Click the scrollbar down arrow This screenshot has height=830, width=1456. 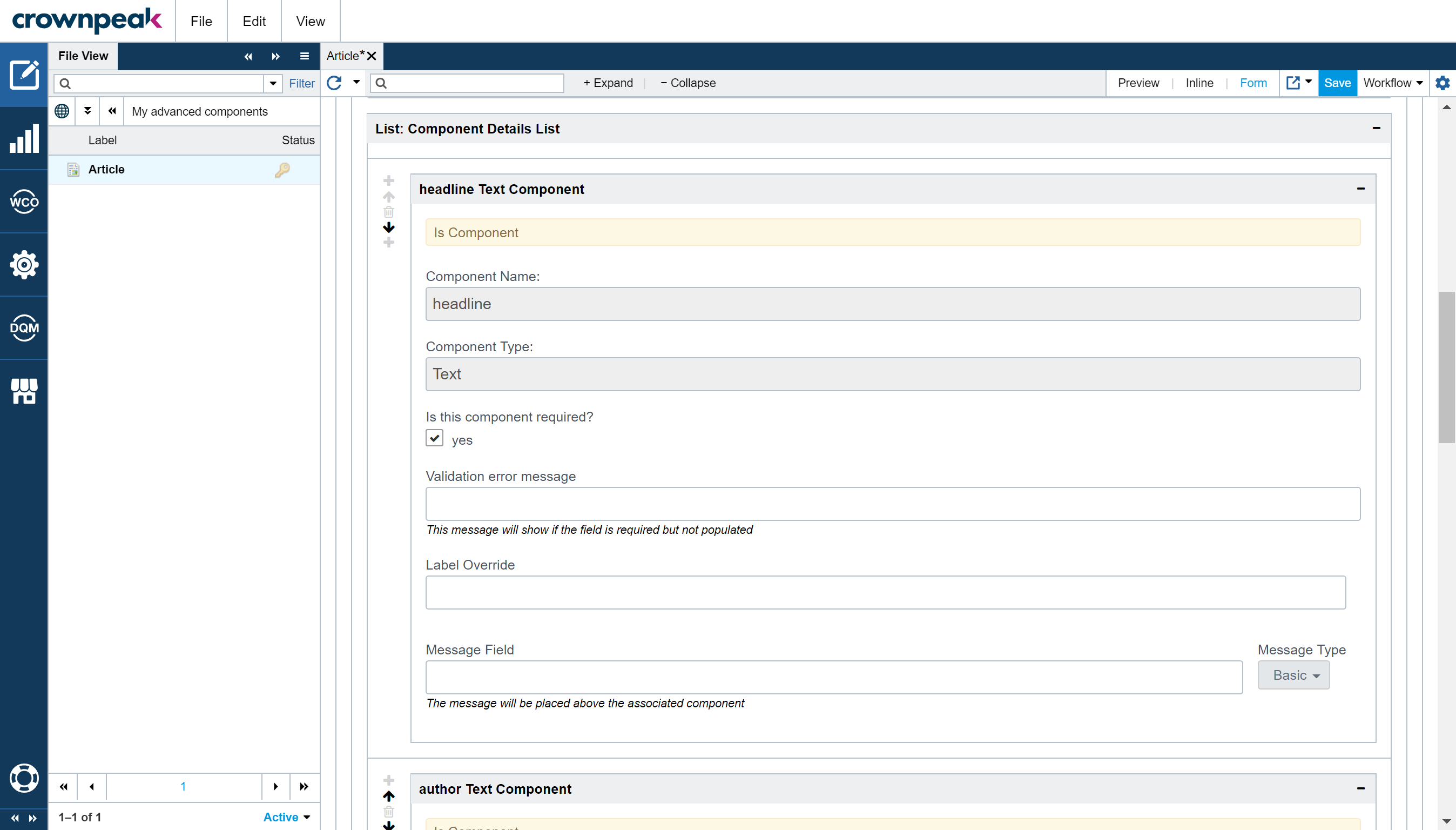1446,821
